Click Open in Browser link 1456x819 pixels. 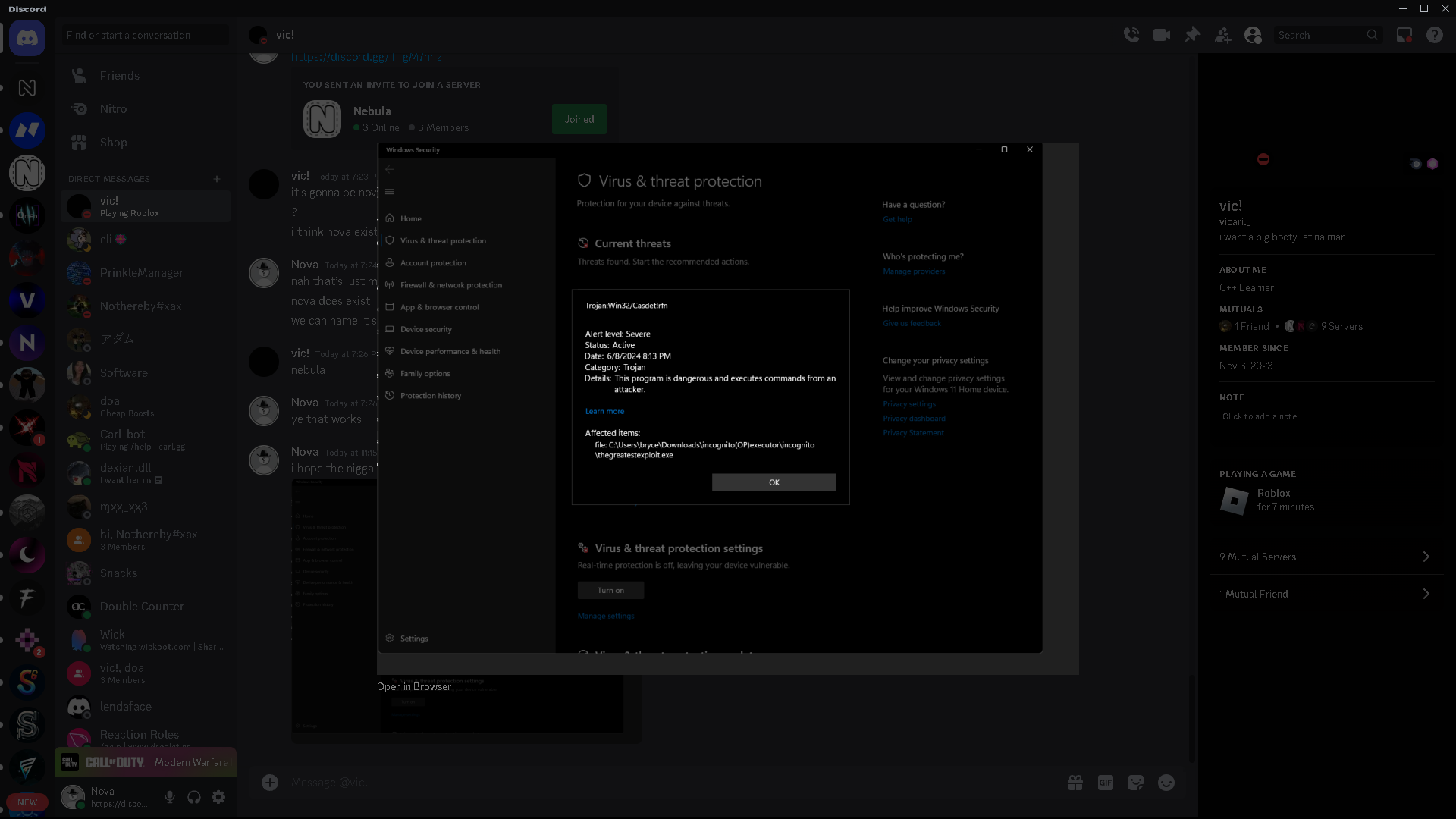pyautogui.click(x=414, y=686)
